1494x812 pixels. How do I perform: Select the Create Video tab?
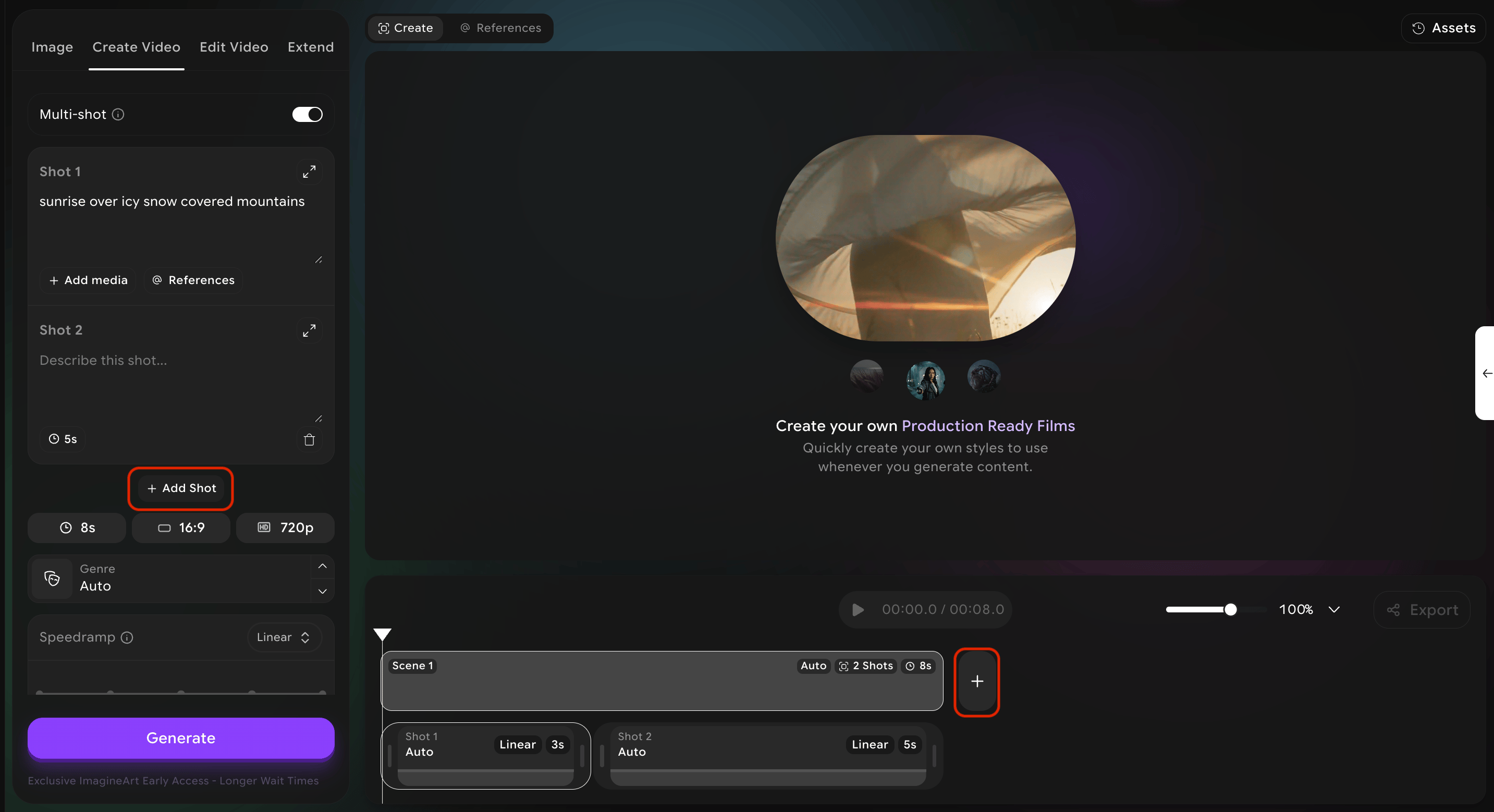point(136,47)
